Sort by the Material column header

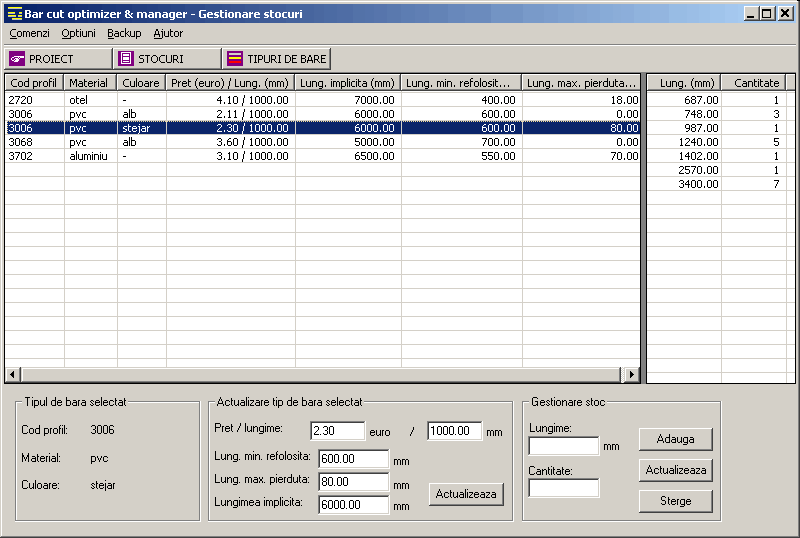click(x=90, y=83)
